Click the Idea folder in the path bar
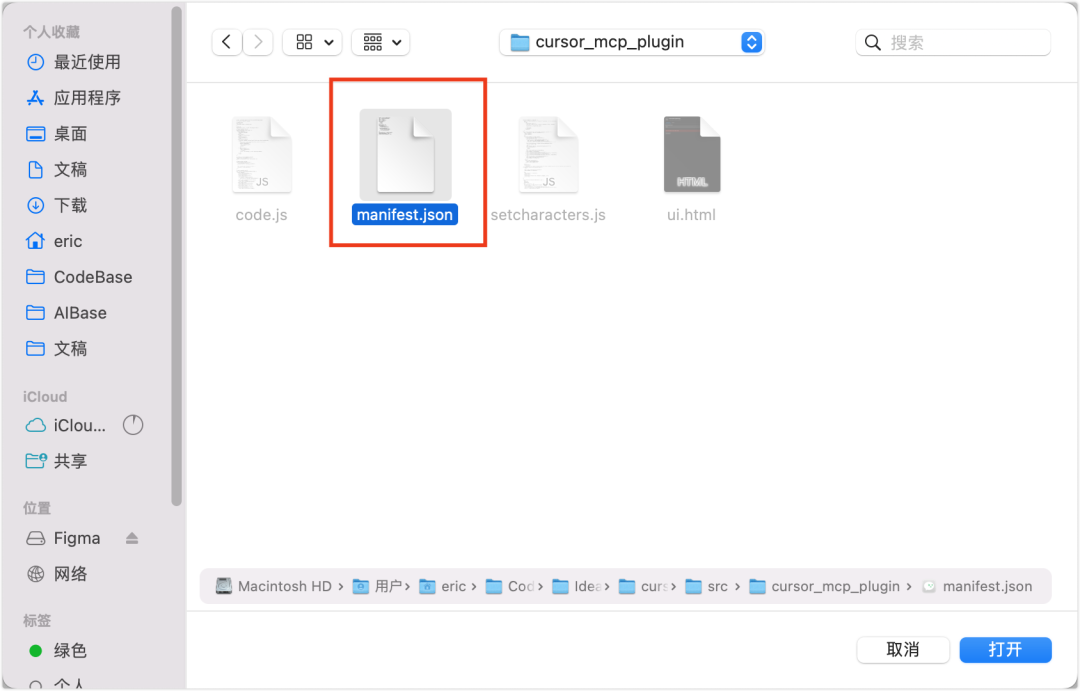Screen dimensions: 1080x691 coord(577,586)
